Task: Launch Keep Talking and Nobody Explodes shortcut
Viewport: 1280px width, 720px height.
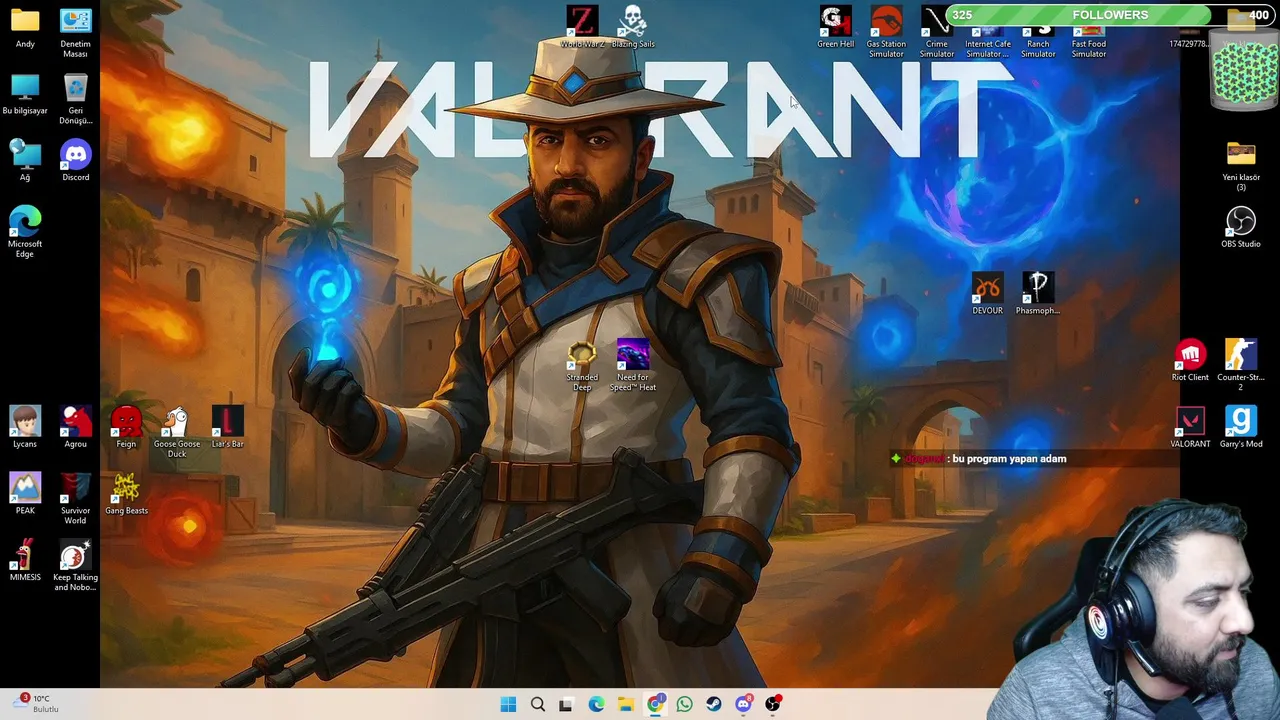Action: click(x=75, y=565)
